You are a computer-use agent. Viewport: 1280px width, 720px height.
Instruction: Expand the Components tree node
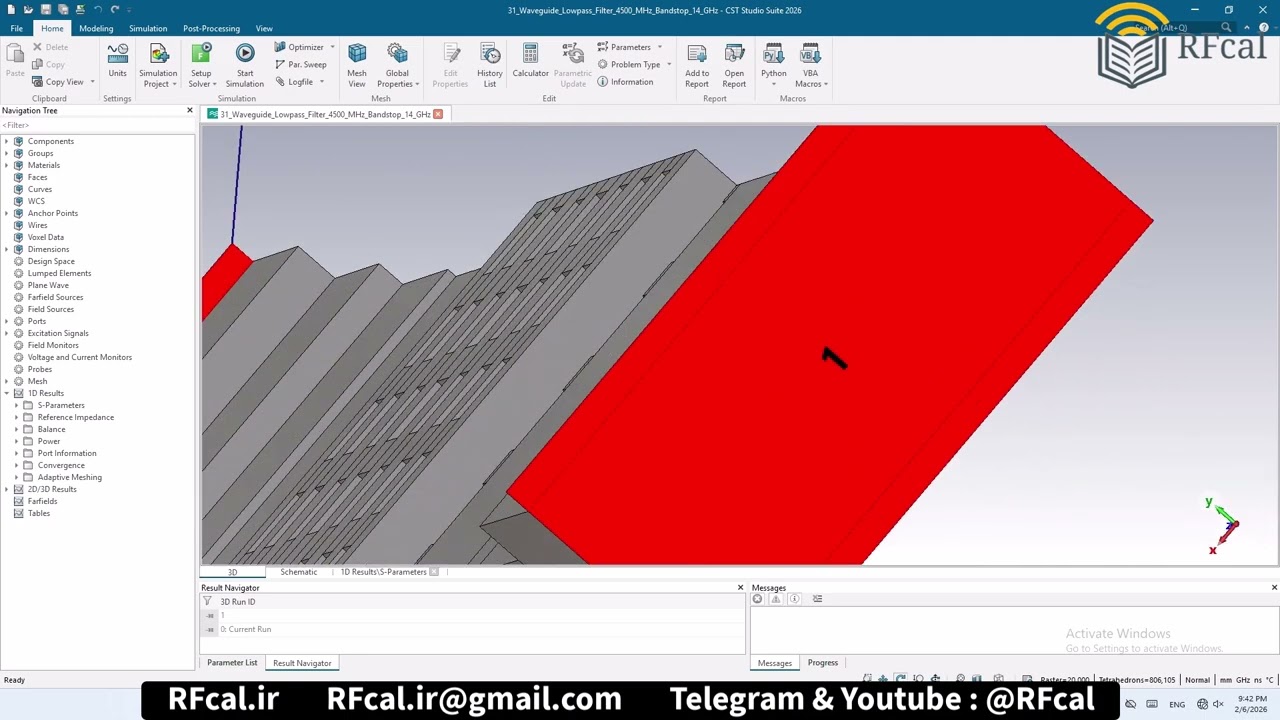point(6,141)
